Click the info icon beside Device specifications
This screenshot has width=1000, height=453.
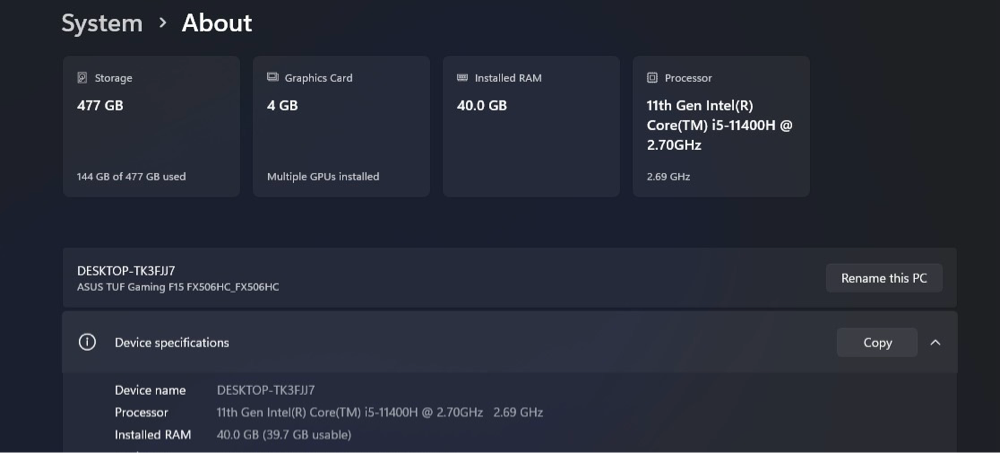pyautogui.click(x=87, y=342)
